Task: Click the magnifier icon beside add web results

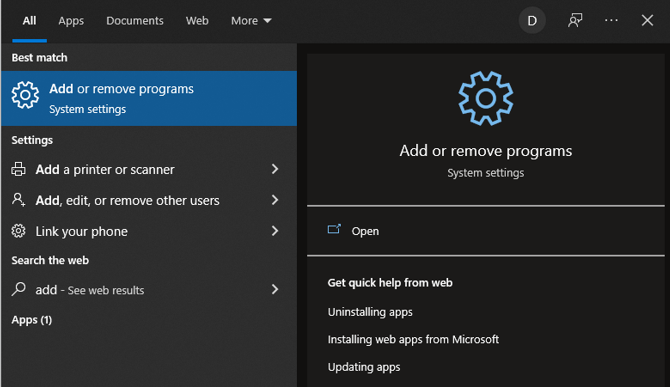Action: [18, 289]
